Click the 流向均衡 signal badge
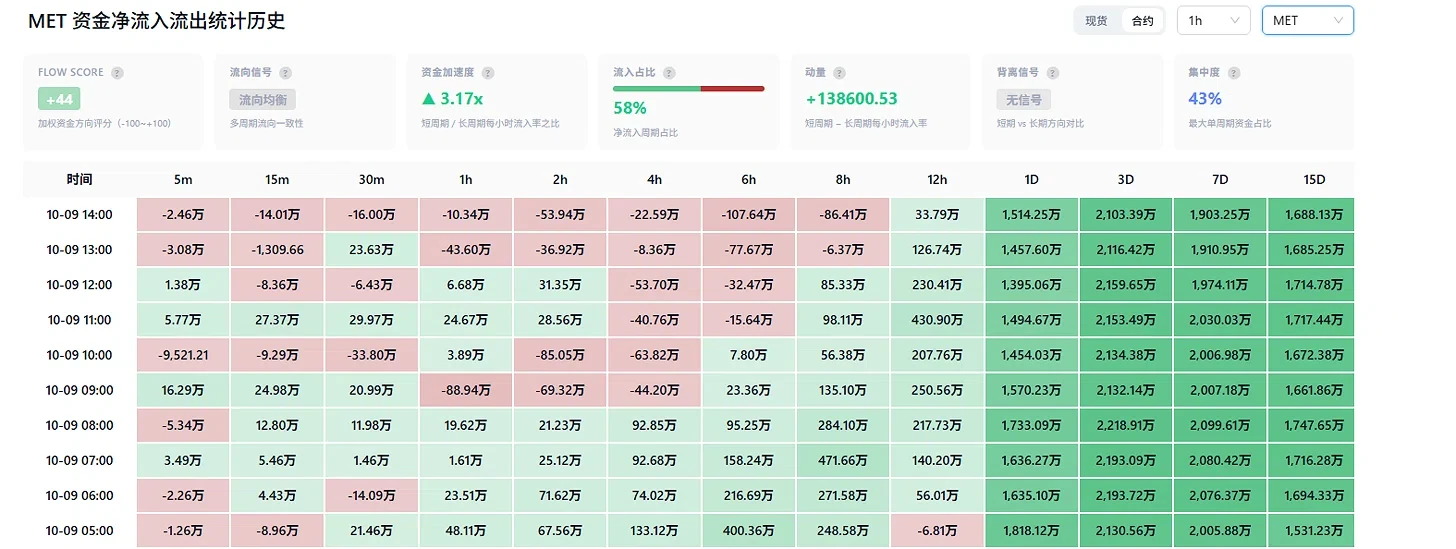The image size is (1456, 549). (x=263, y=100)
